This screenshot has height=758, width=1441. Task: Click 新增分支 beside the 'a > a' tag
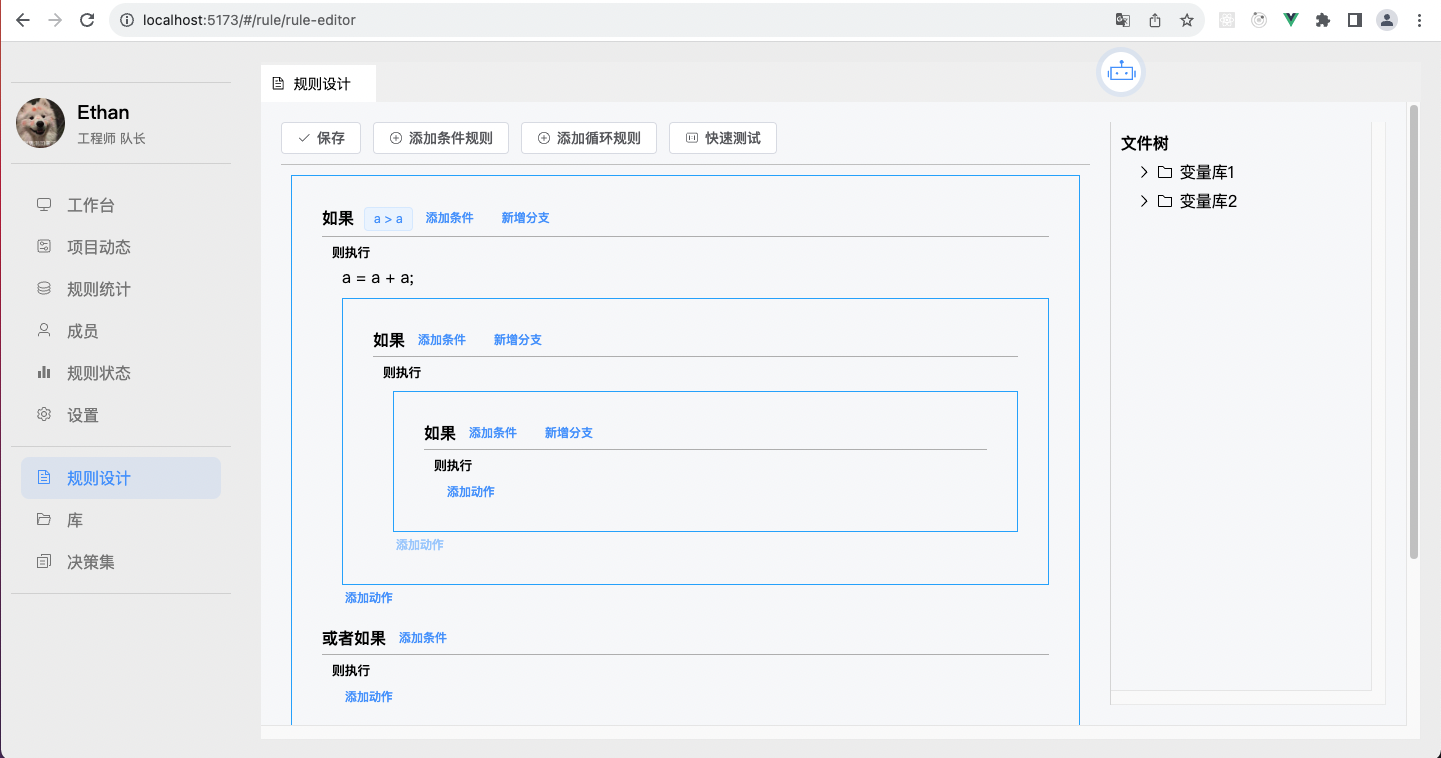pos(526,218)
